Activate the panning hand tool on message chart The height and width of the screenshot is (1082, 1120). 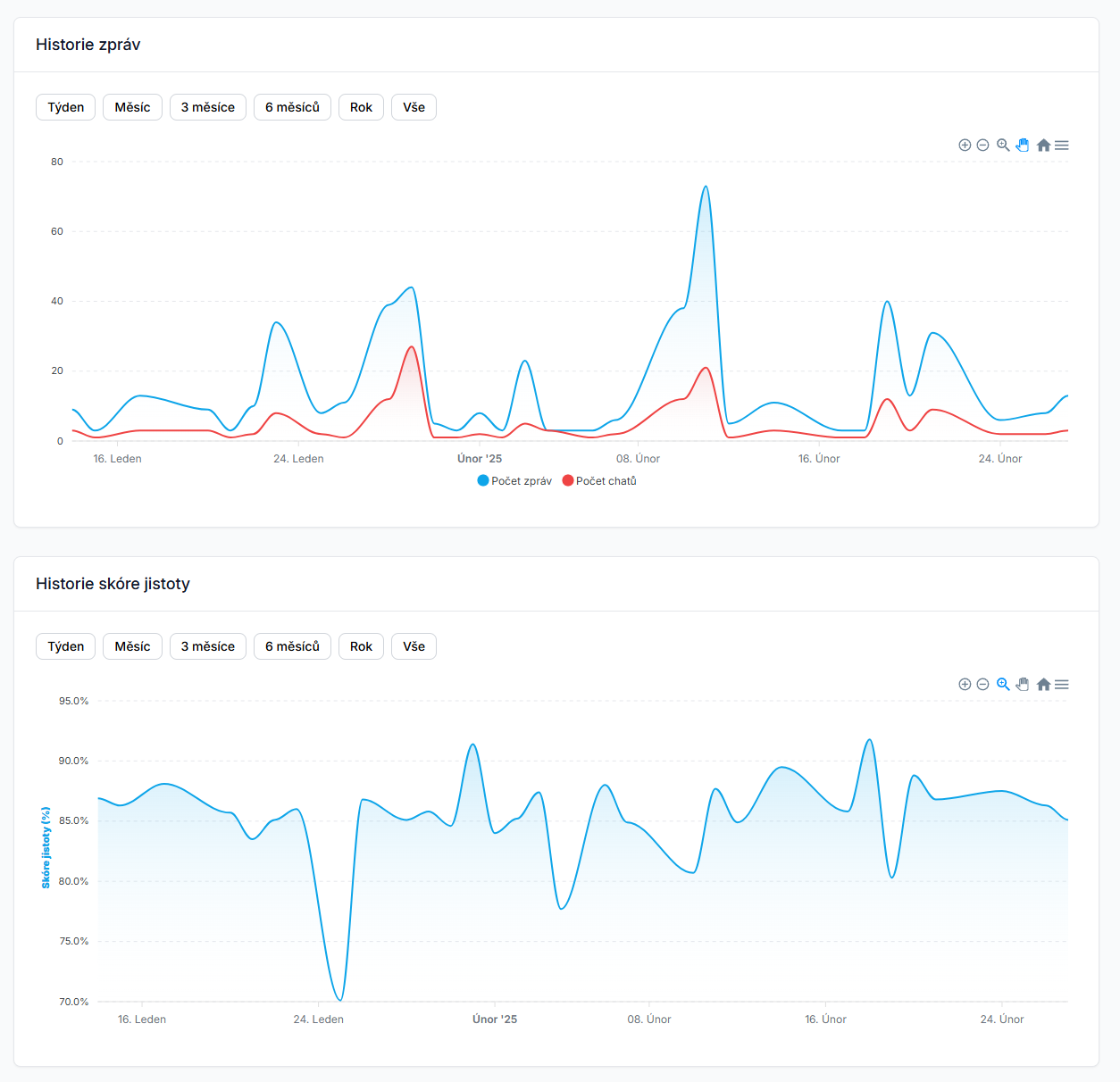click(1023, 145)
